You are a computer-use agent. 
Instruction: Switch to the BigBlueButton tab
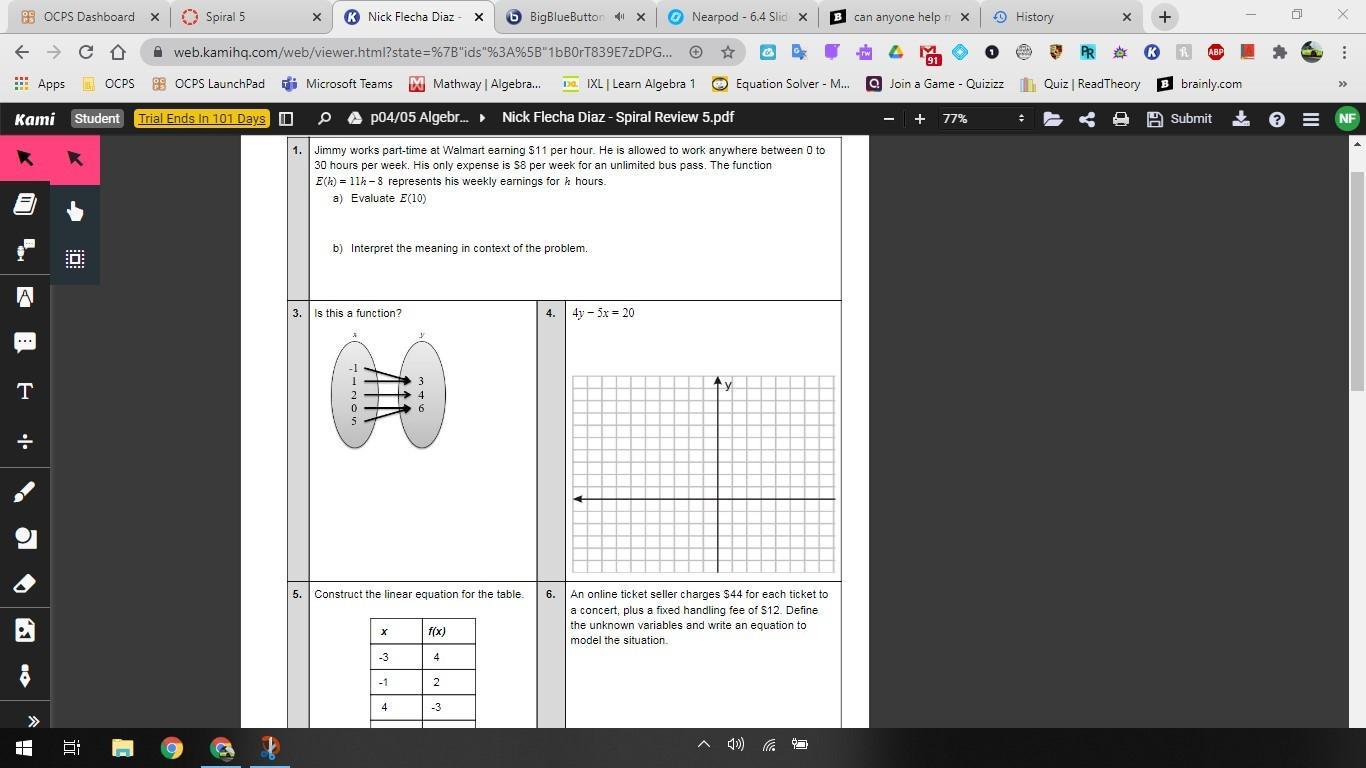pos(575,17)
